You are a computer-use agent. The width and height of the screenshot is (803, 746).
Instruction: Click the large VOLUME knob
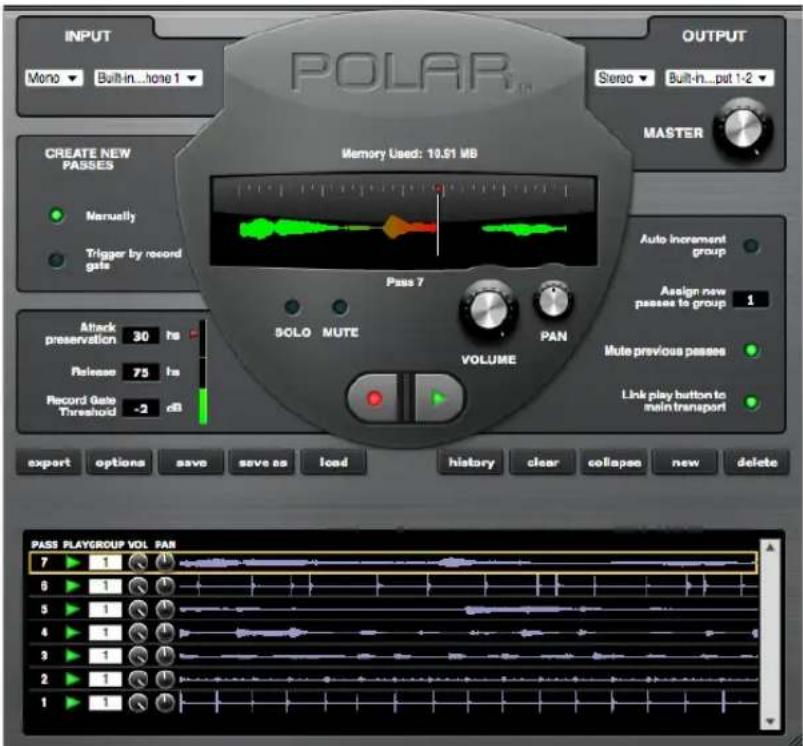(x=489, y=309)
